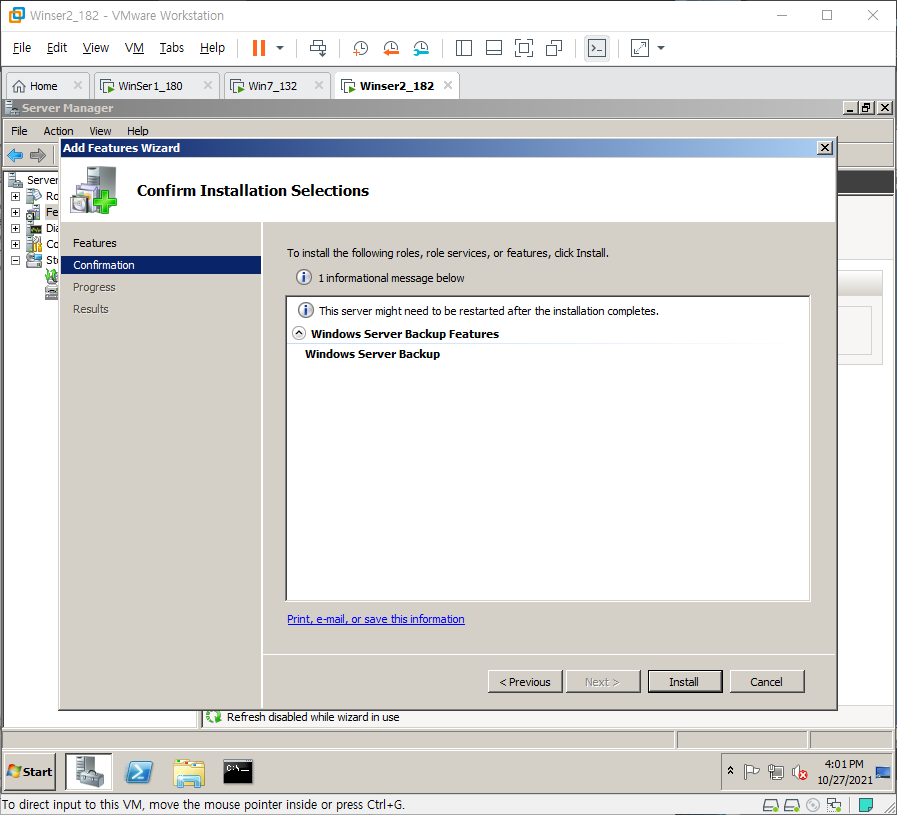This screenshot has height=815, width=897.
Task: Collapse Windows Server Backup Features section
Action: (299, 333)
